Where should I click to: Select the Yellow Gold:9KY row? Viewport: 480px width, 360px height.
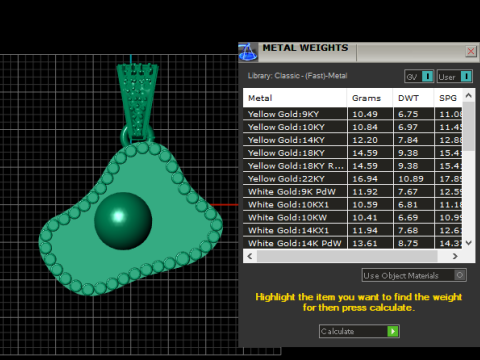pyautogui.click(x=353, y=114)
